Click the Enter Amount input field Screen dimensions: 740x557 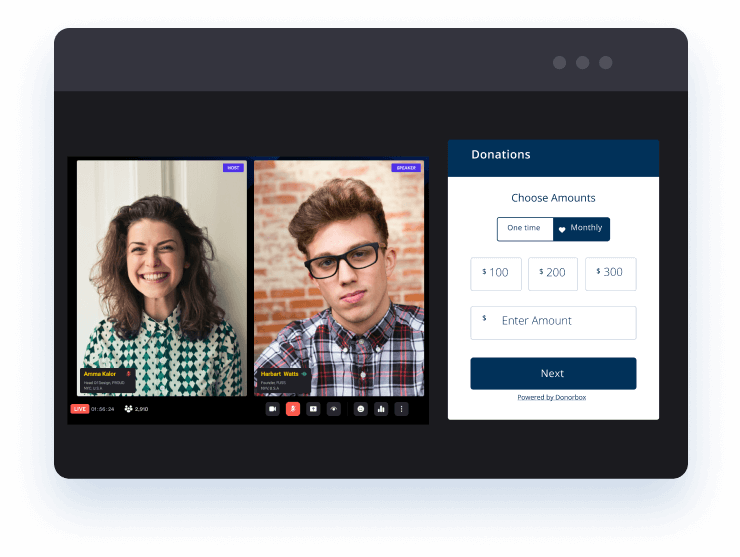point(553,322)
